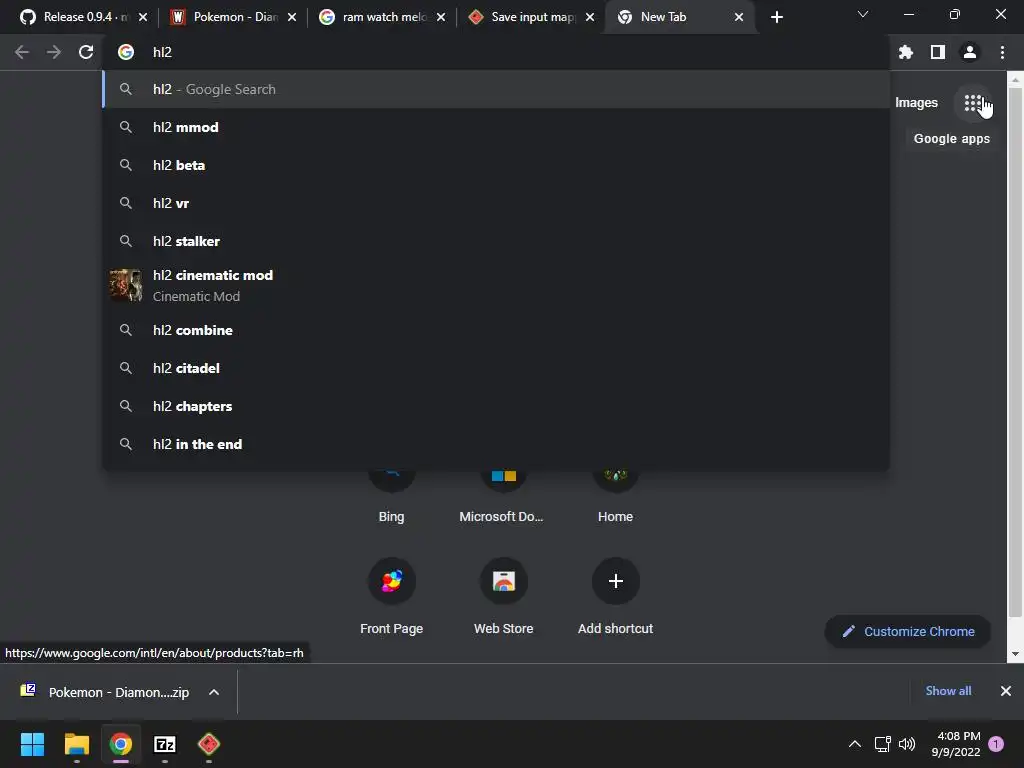Open the notification badge showing 1
1024x768 pixels.
click(996, 744)
